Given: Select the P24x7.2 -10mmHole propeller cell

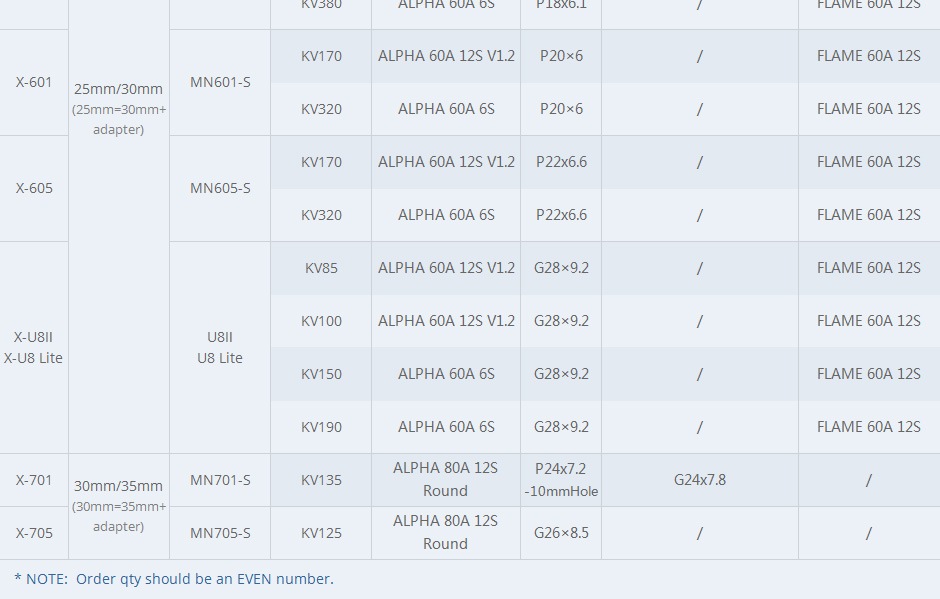Looking at the screenshot, I should click(561, 480).
